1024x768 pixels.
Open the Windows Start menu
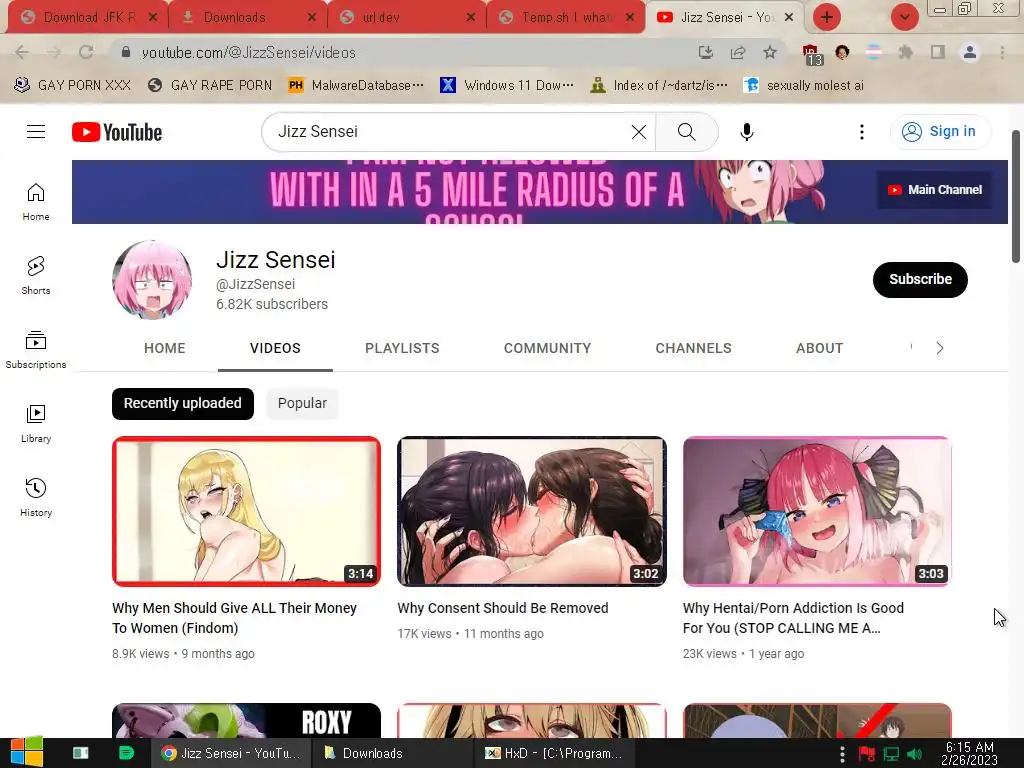point(27,752)
